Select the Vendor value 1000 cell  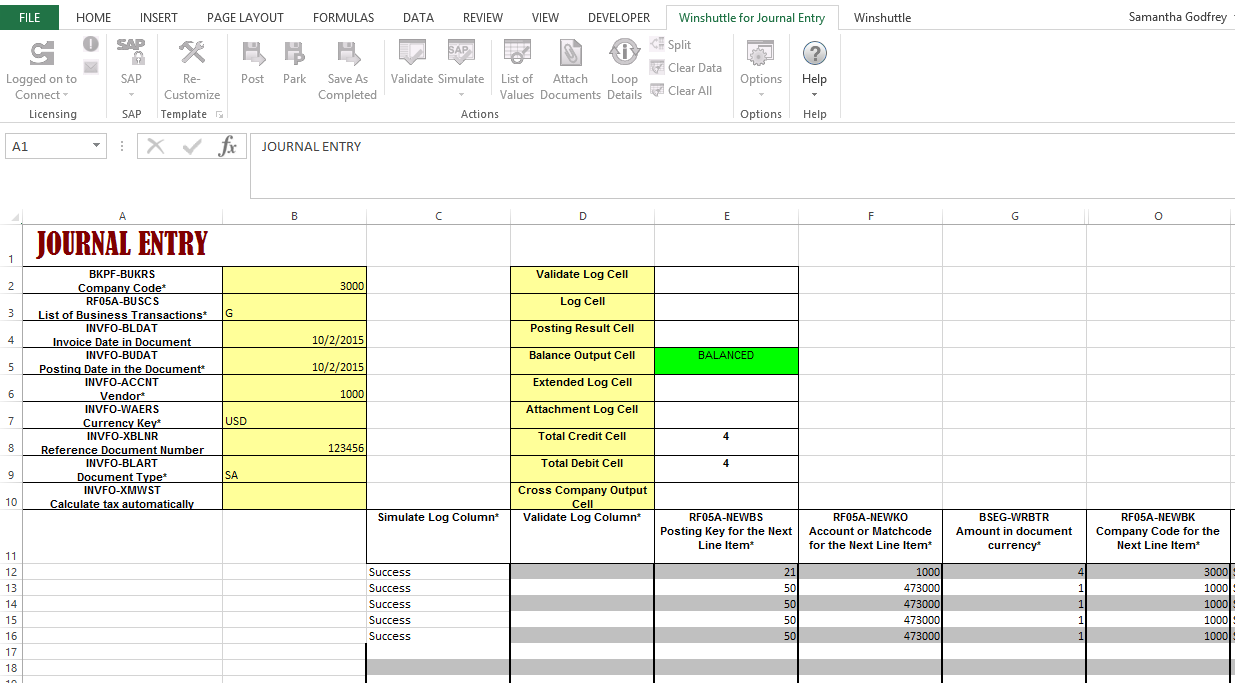pyautogui.click(x=295, y=388)
